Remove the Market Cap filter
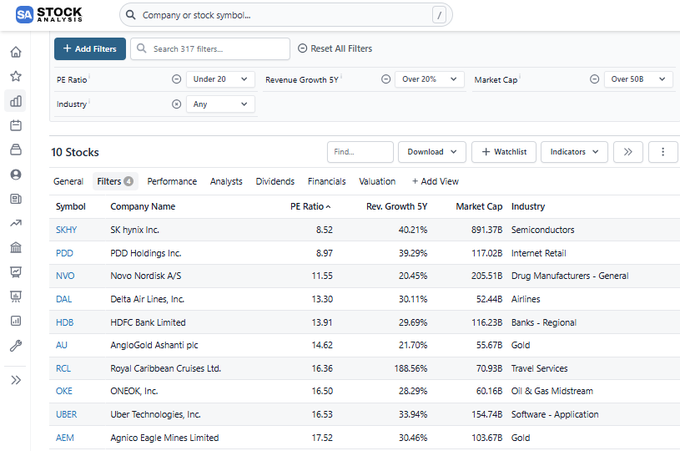Image resolution: width=680 pixels, height=451 pixels. (x=594, y=79)
